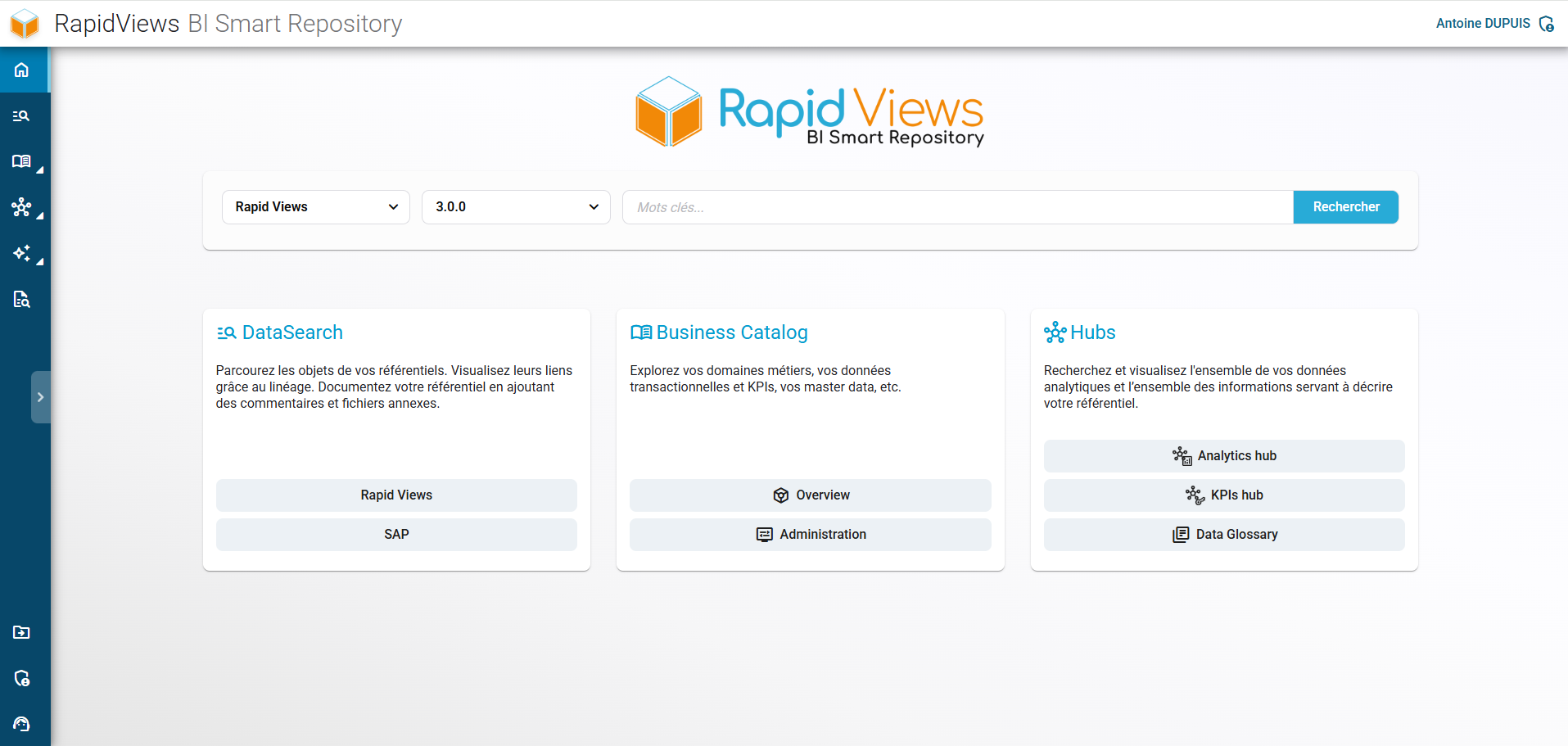The width and height of the screenshot is (1568, 746).
Task: Open the document search sidebar icon
Action: coord(22,299)
